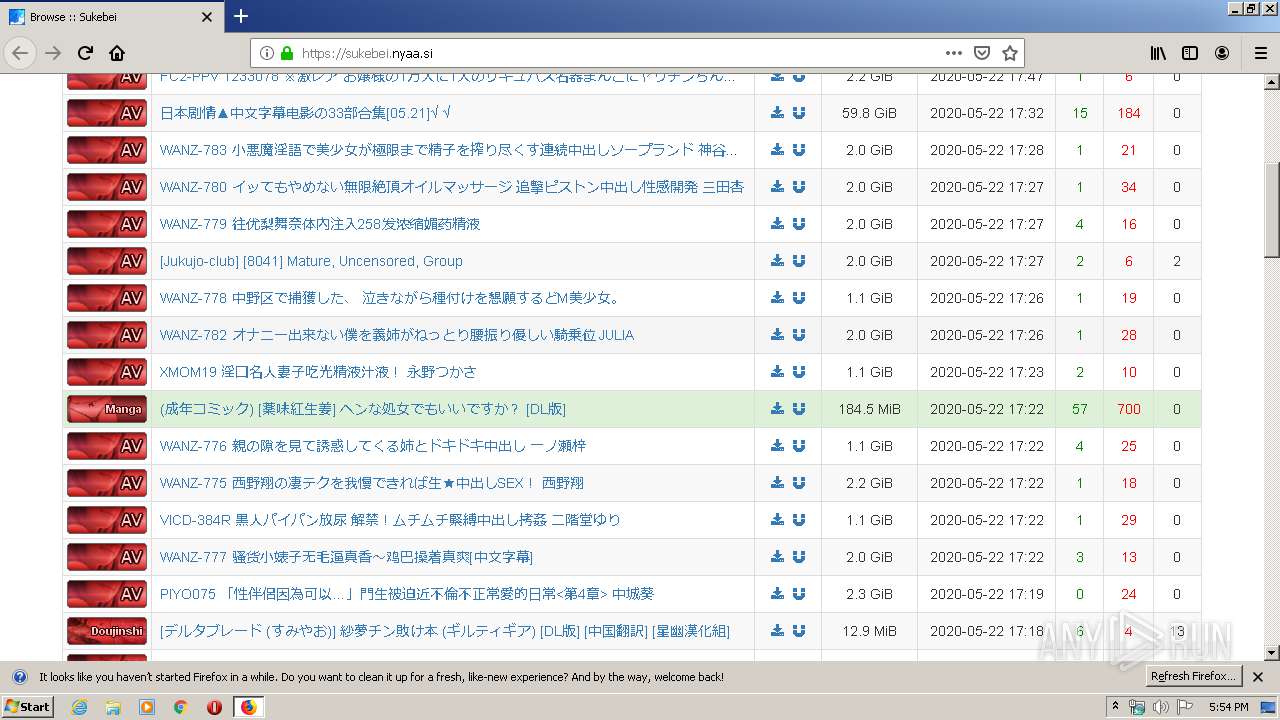Screen dimensions: 1280x720
Task: Open the Firefox hamburger menu
Action: 1261,53
